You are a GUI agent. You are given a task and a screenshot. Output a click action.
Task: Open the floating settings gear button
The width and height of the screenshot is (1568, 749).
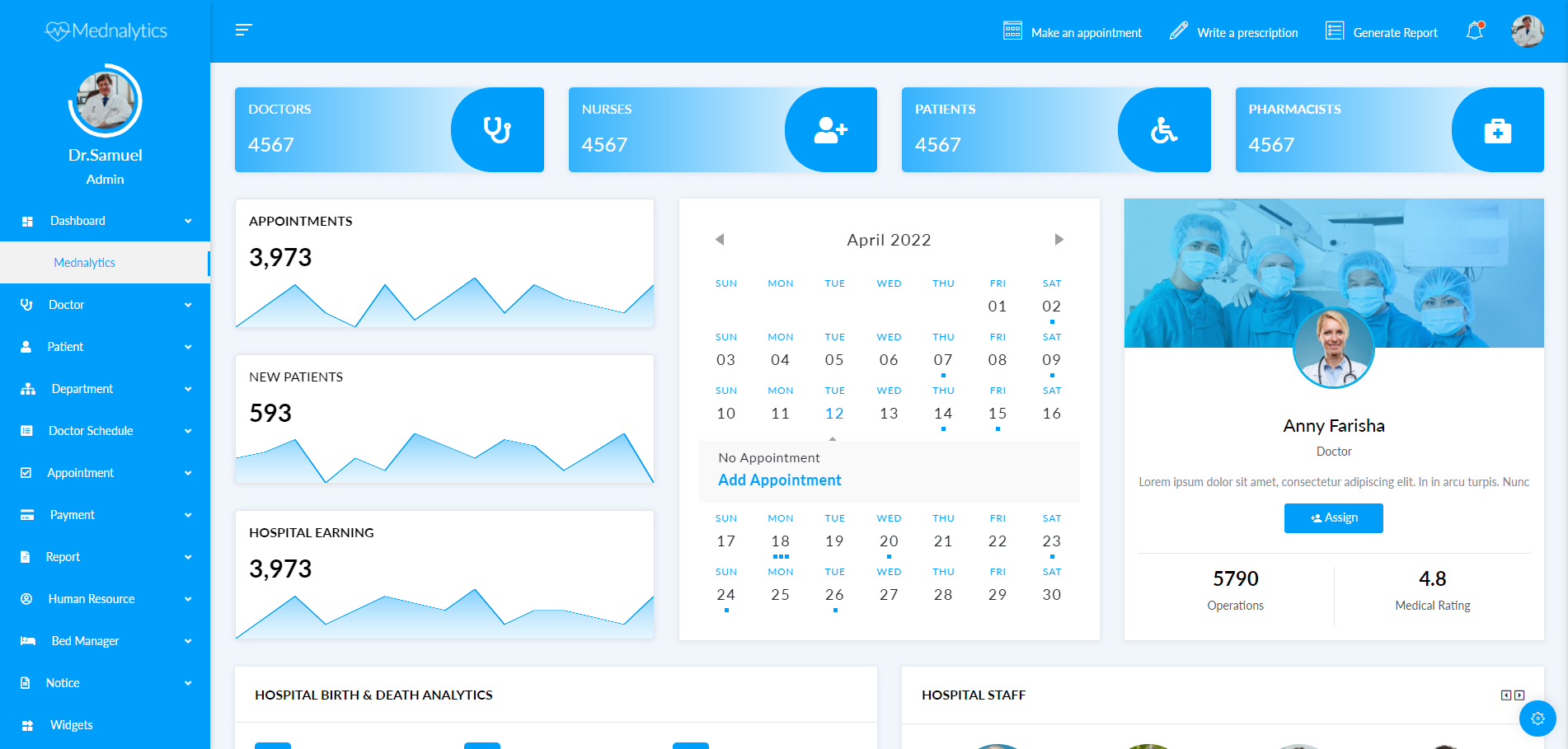pos(1537,719)
